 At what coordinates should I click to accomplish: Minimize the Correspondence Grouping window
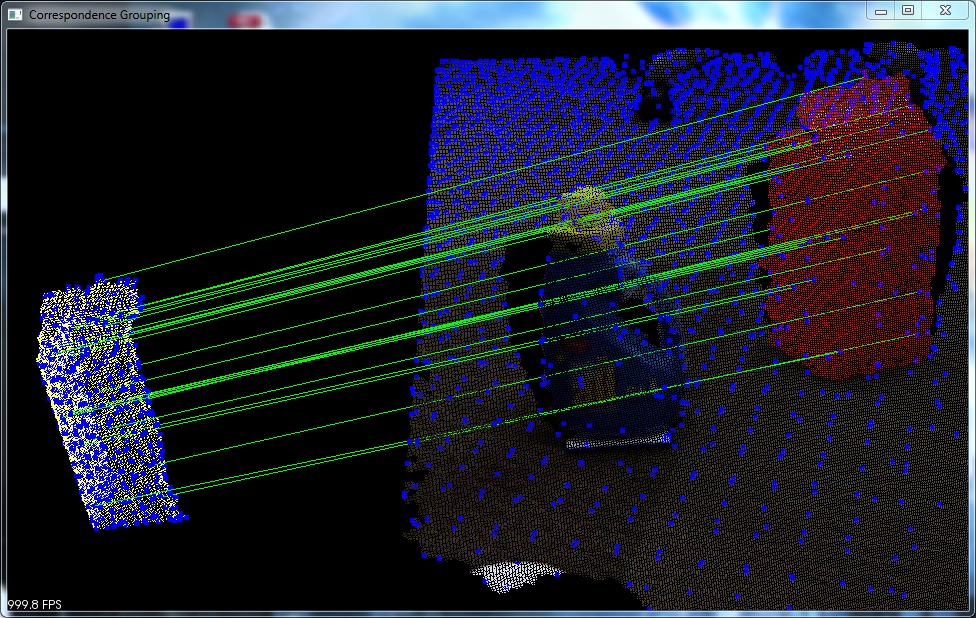click(x=882, y=11)
